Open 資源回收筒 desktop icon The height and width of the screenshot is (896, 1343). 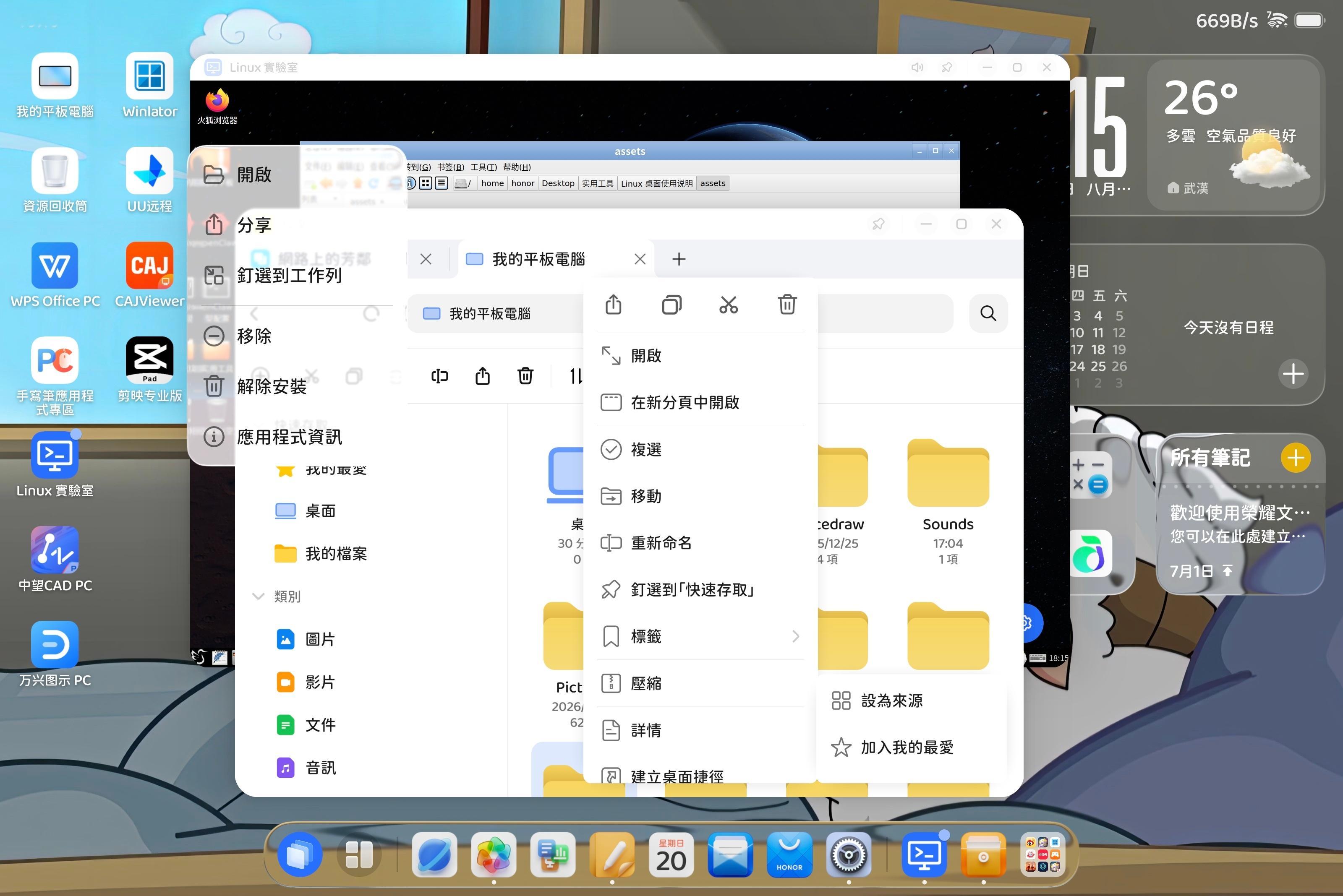point(55,180)
